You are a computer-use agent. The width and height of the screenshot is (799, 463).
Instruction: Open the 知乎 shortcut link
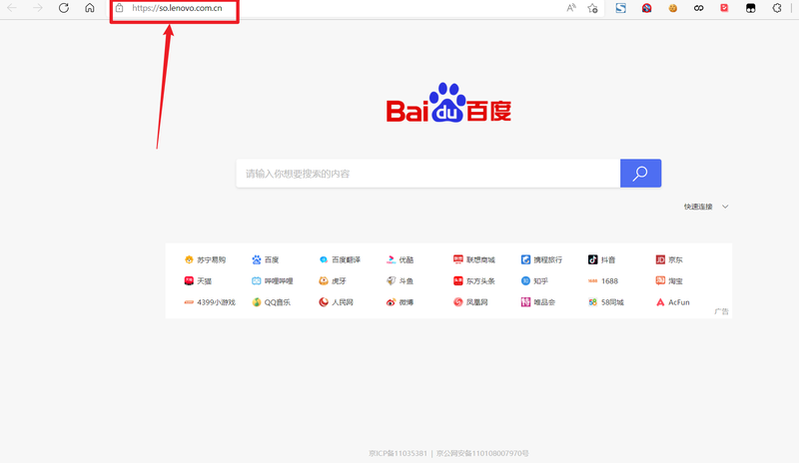[x=535, y=281]
